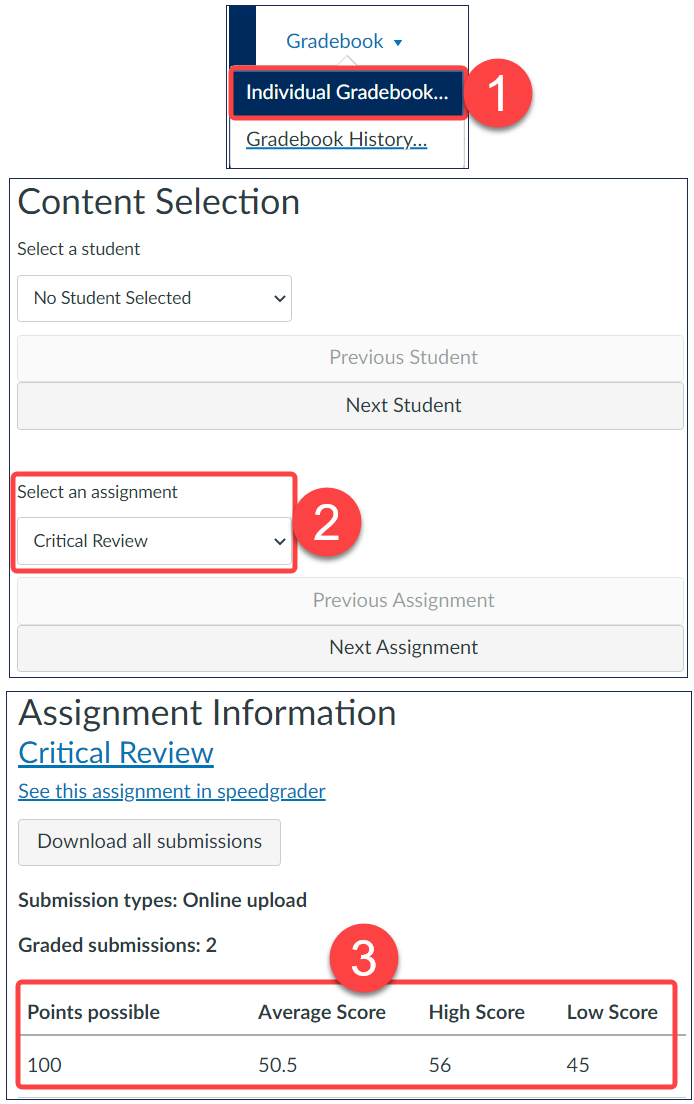Open the Gradebook dropdown menu
The width and height of the screenshot is (694, 1104).
click(x=343, y=42)
